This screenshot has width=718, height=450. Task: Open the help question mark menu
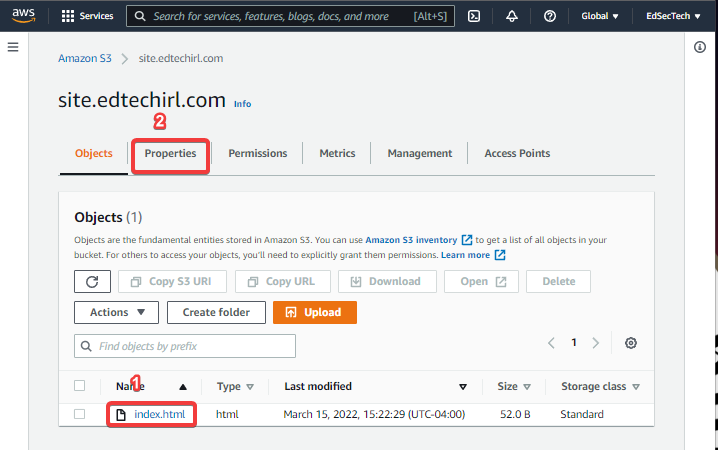pyautogui.click(x=550, y=16)
